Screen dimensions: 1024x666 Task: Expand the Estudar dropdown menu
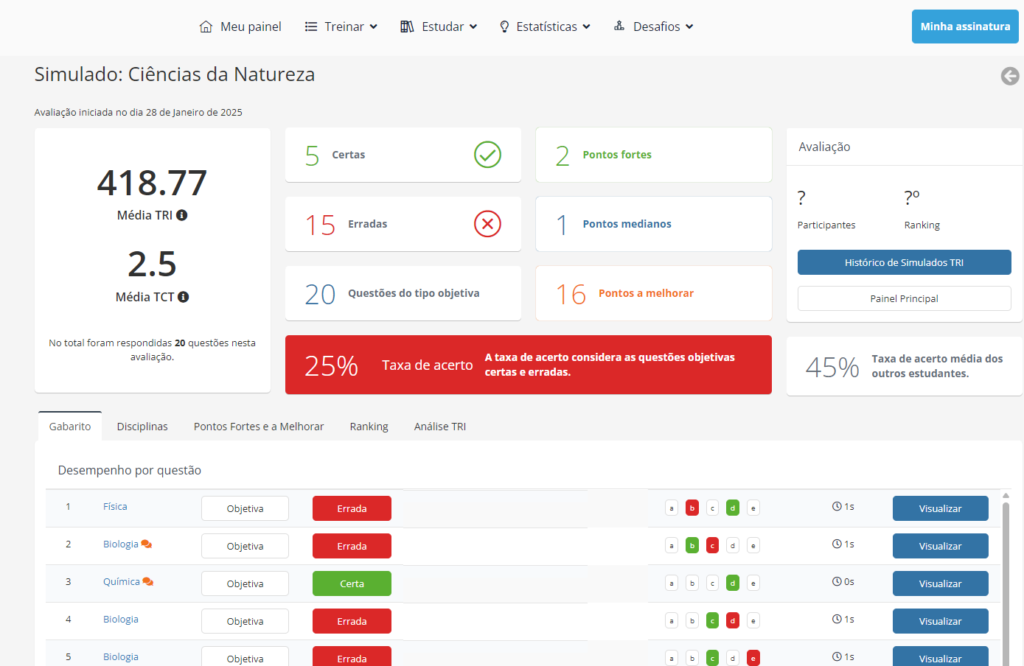439,27
